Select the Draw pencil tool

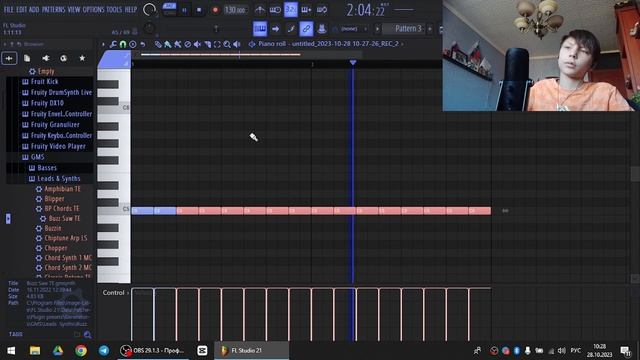158,44
